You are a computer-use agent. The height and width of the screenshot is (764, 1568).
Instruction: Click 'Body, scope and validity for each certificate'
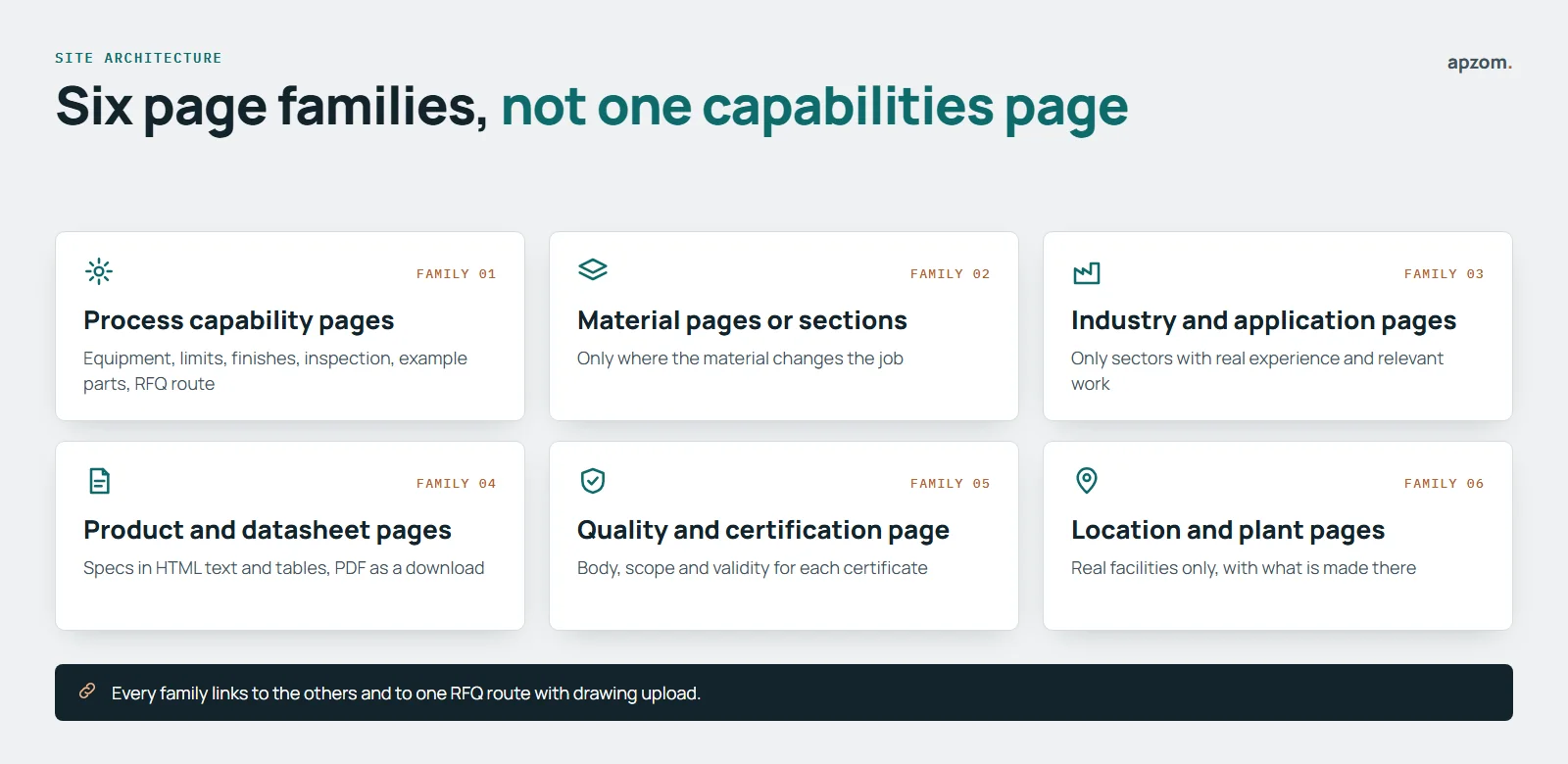click(753, 568)
